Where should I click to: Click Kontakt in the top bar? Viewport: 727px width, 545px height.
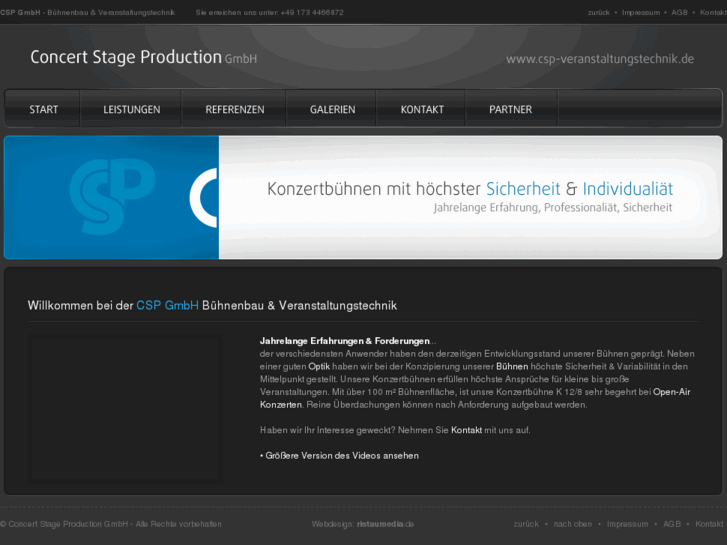[713, 13]
